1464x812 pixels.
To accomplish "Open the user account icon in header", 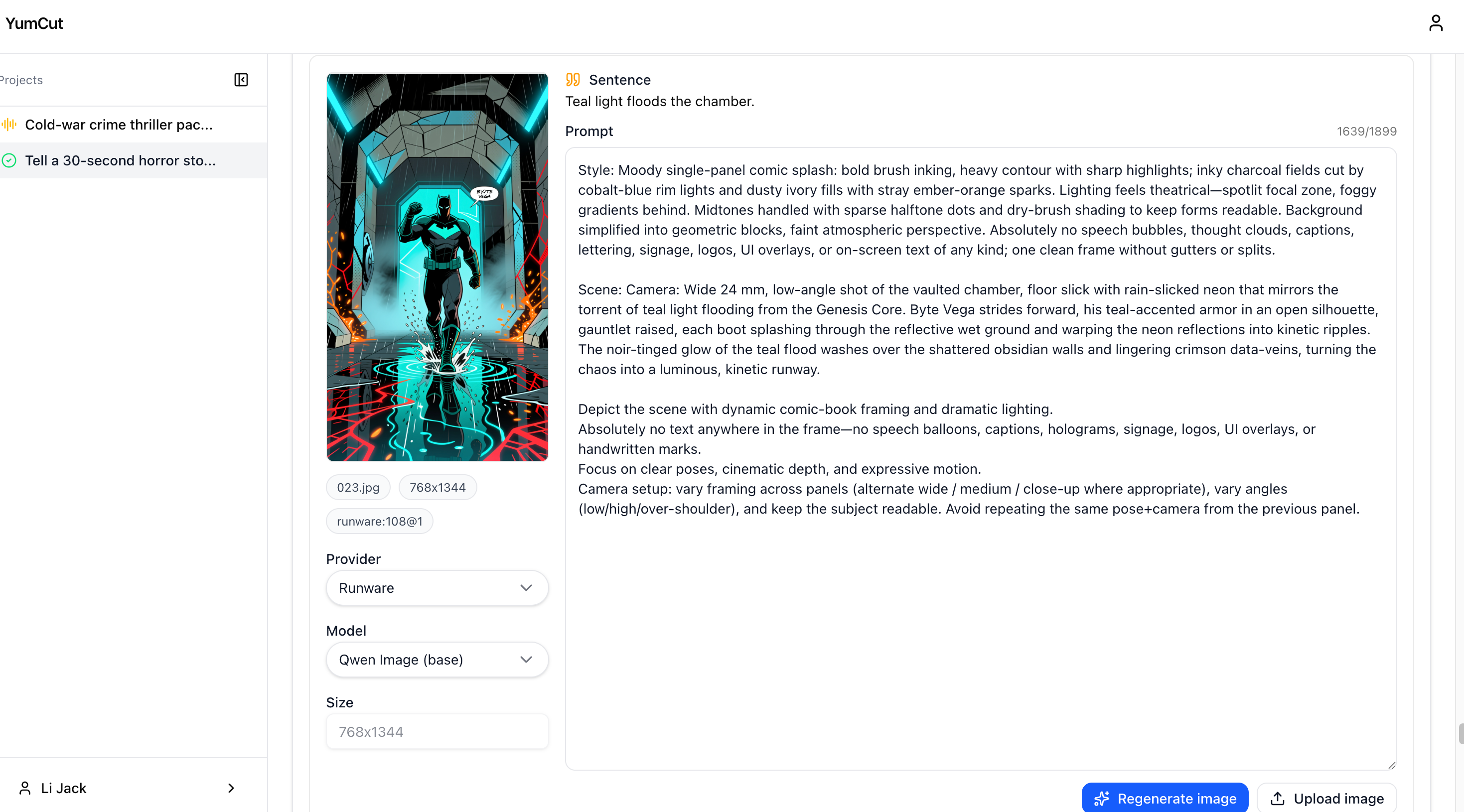I will pyautogui.click(x=1436, y=23).
